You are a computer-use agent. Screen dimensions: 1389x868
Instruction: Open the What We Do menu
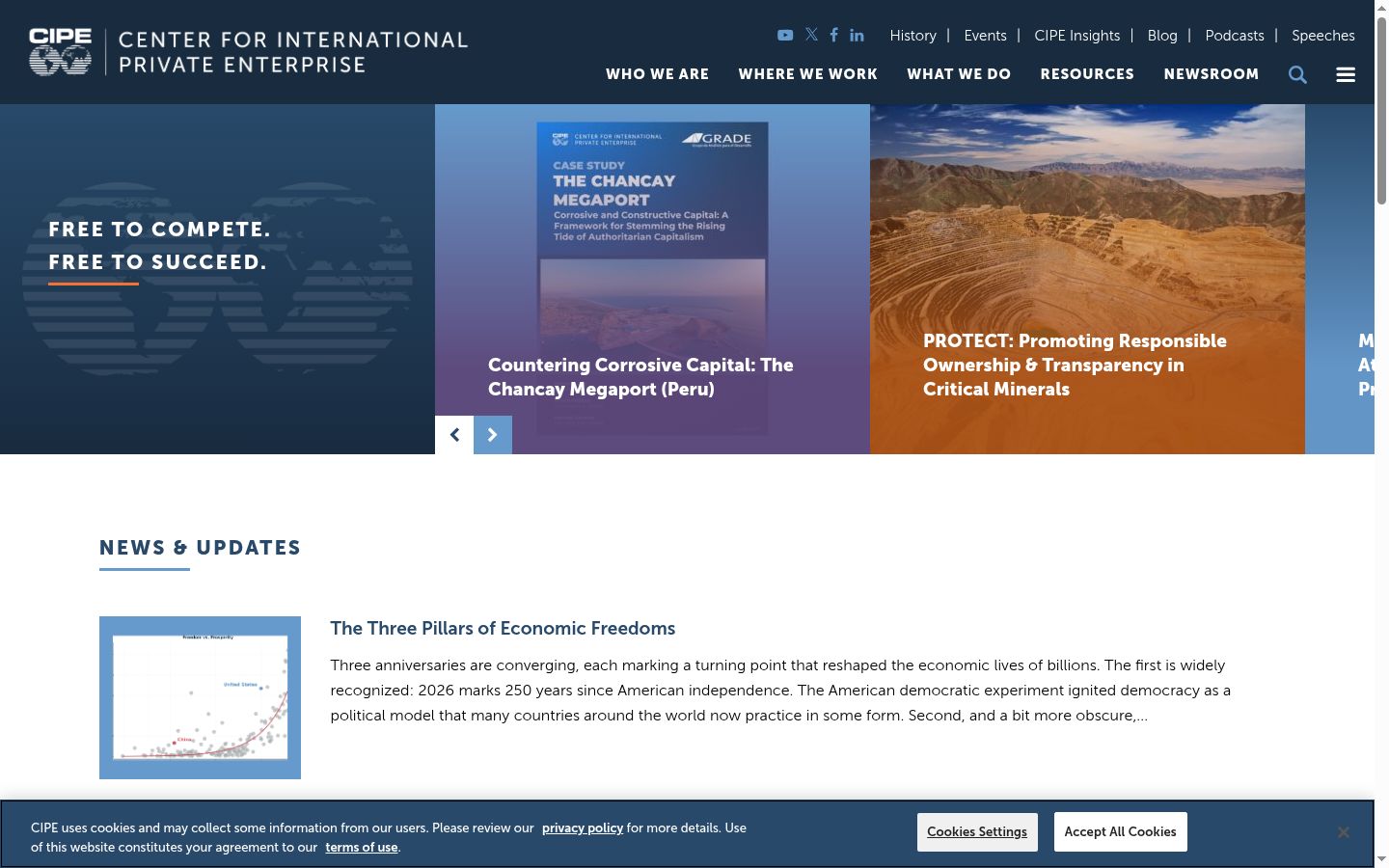(x=959, y=74)
